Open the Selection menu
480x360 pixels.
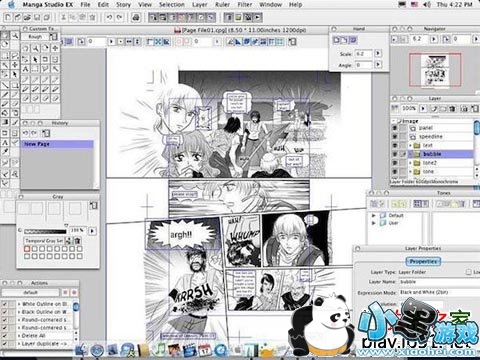coord(172,5)
